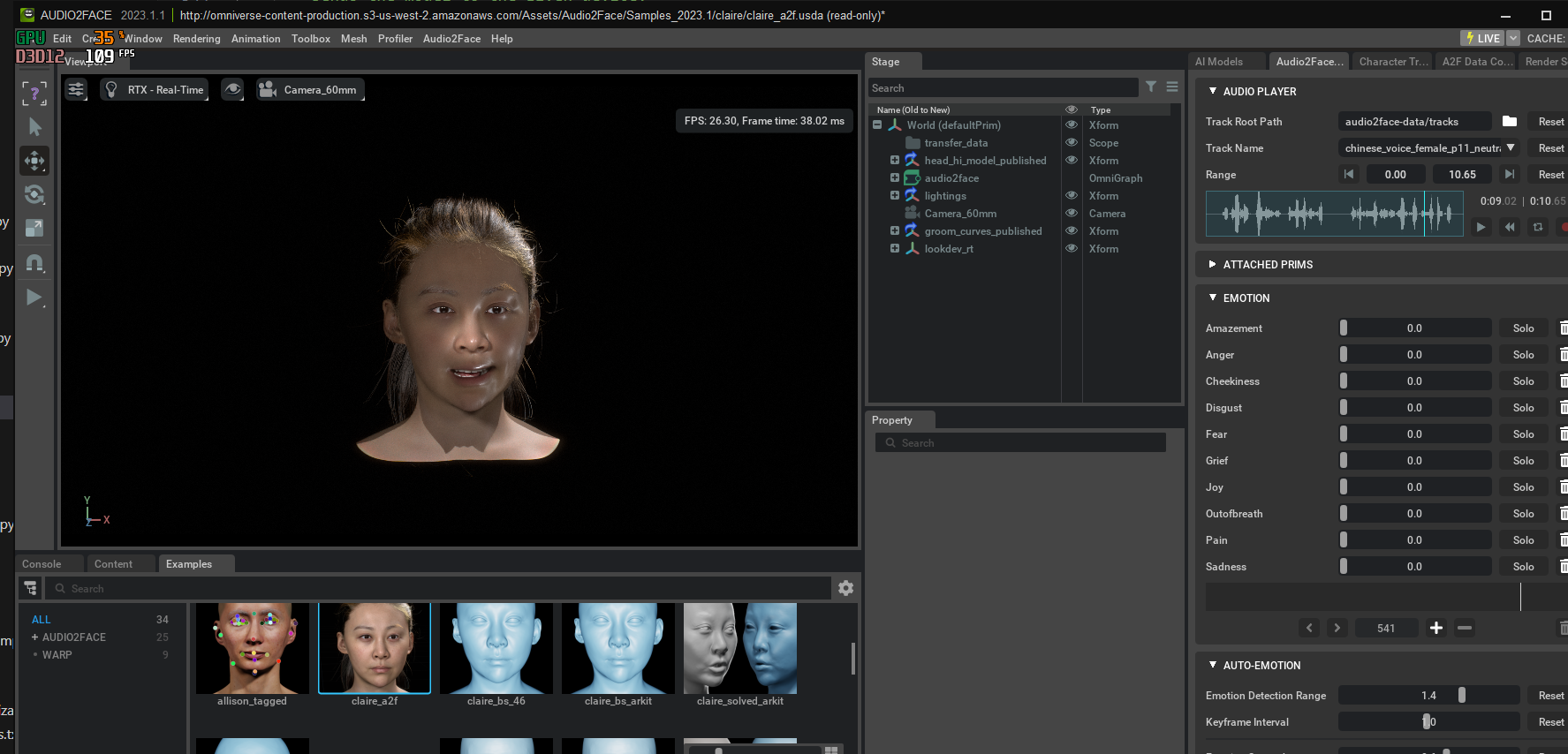Viewport: 1568px width, 754px height.
Task: Click the Track Root Path folder icon
Action: [1510, 122]
